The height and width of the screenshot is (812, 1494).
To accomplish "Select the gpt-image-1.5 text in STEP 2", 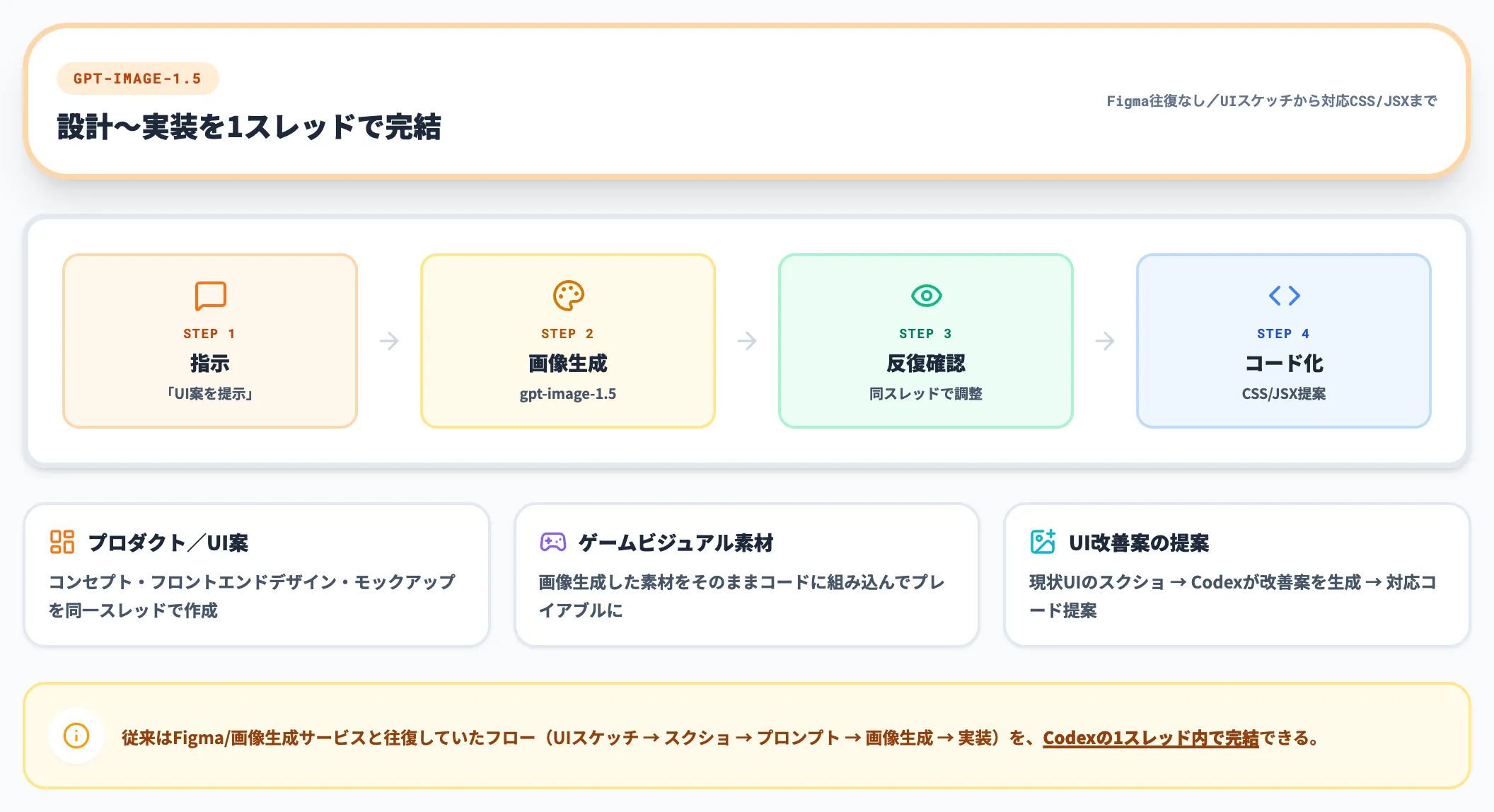I will (x=568, y=393).
